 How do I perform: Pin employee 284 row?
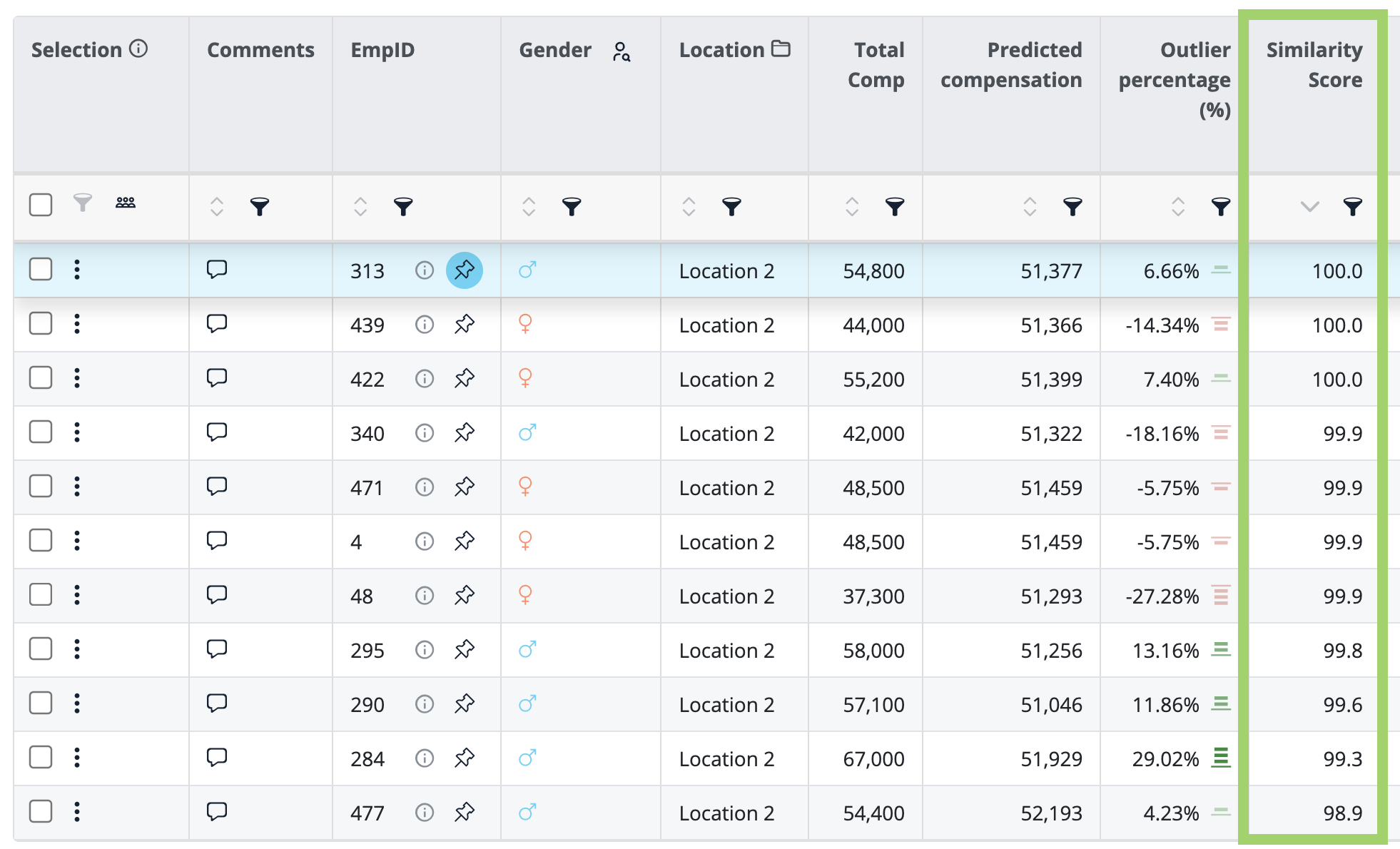coord(465,758)
